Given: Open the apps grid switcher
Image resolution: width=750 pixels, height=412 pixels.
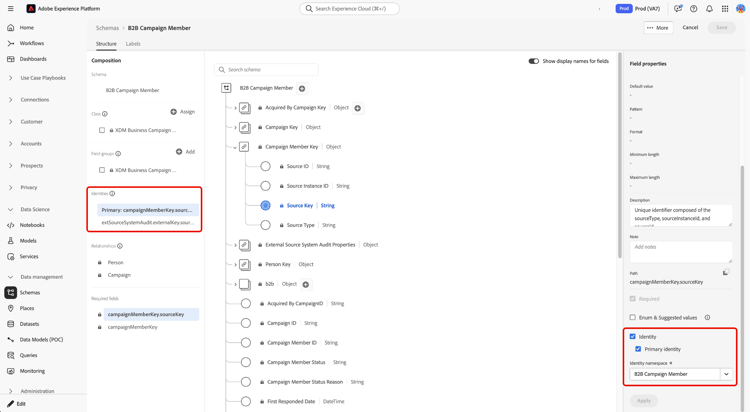Looking at the screenshot, I should pyautogui.click(x=725, y=9).
